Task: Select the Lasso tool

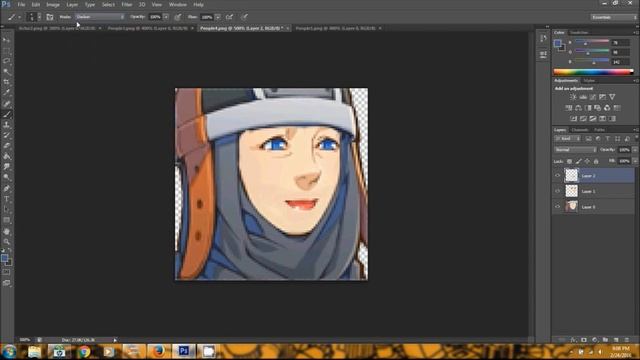Action: pos(7,61)
